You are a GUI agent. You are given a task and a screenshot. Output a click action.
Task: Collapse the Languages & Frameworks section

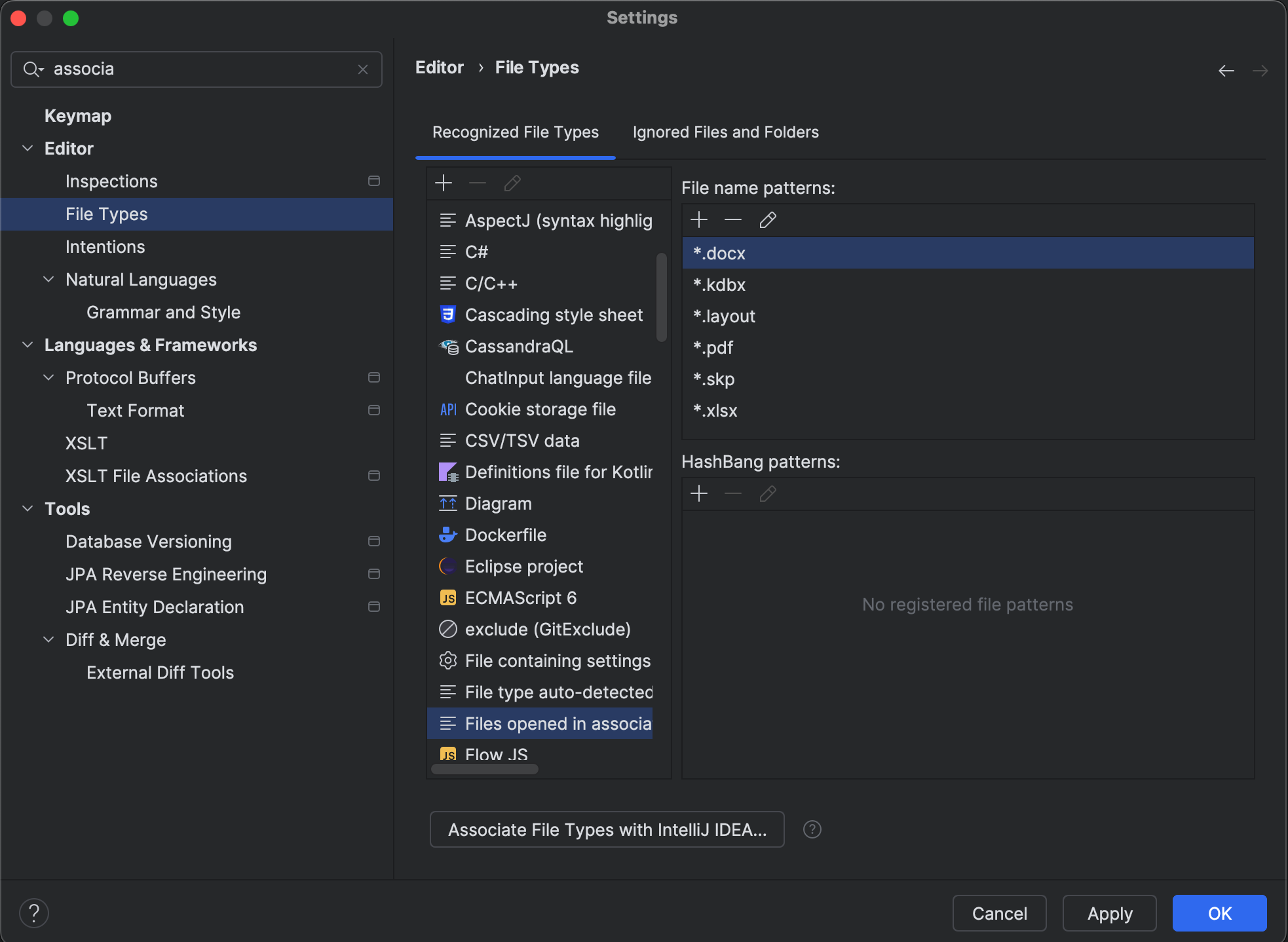[28, 345]
